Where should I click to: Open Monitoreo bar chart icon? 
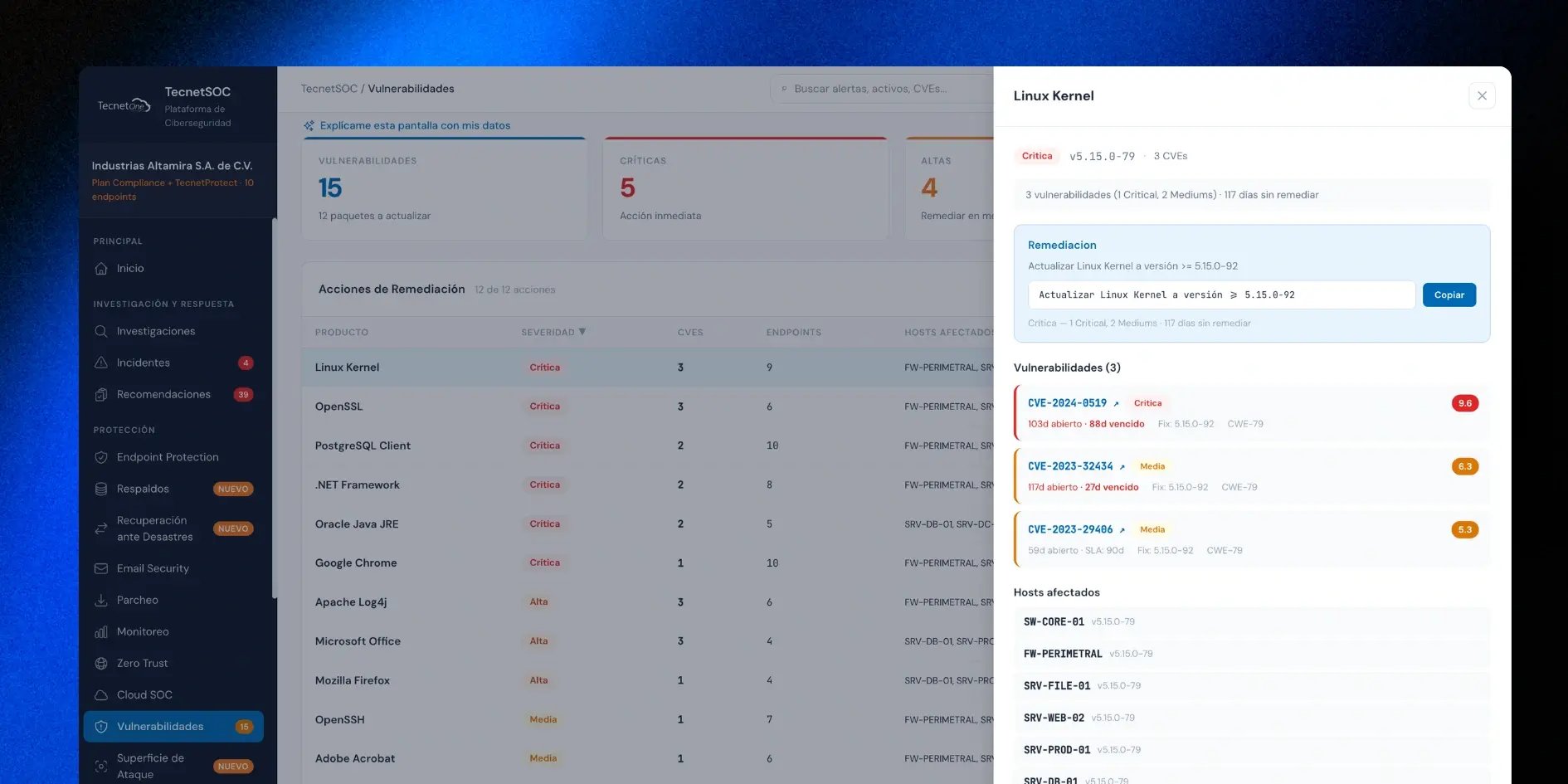point(101,632)
